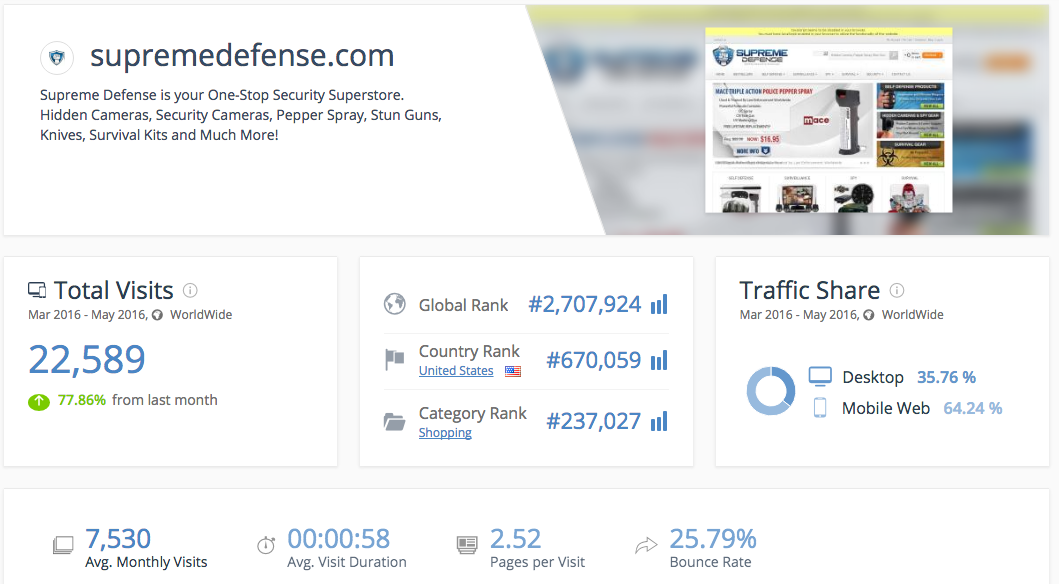Click the country rank value #670,059
Viewport: 1059px width, 584px height.
594,361
